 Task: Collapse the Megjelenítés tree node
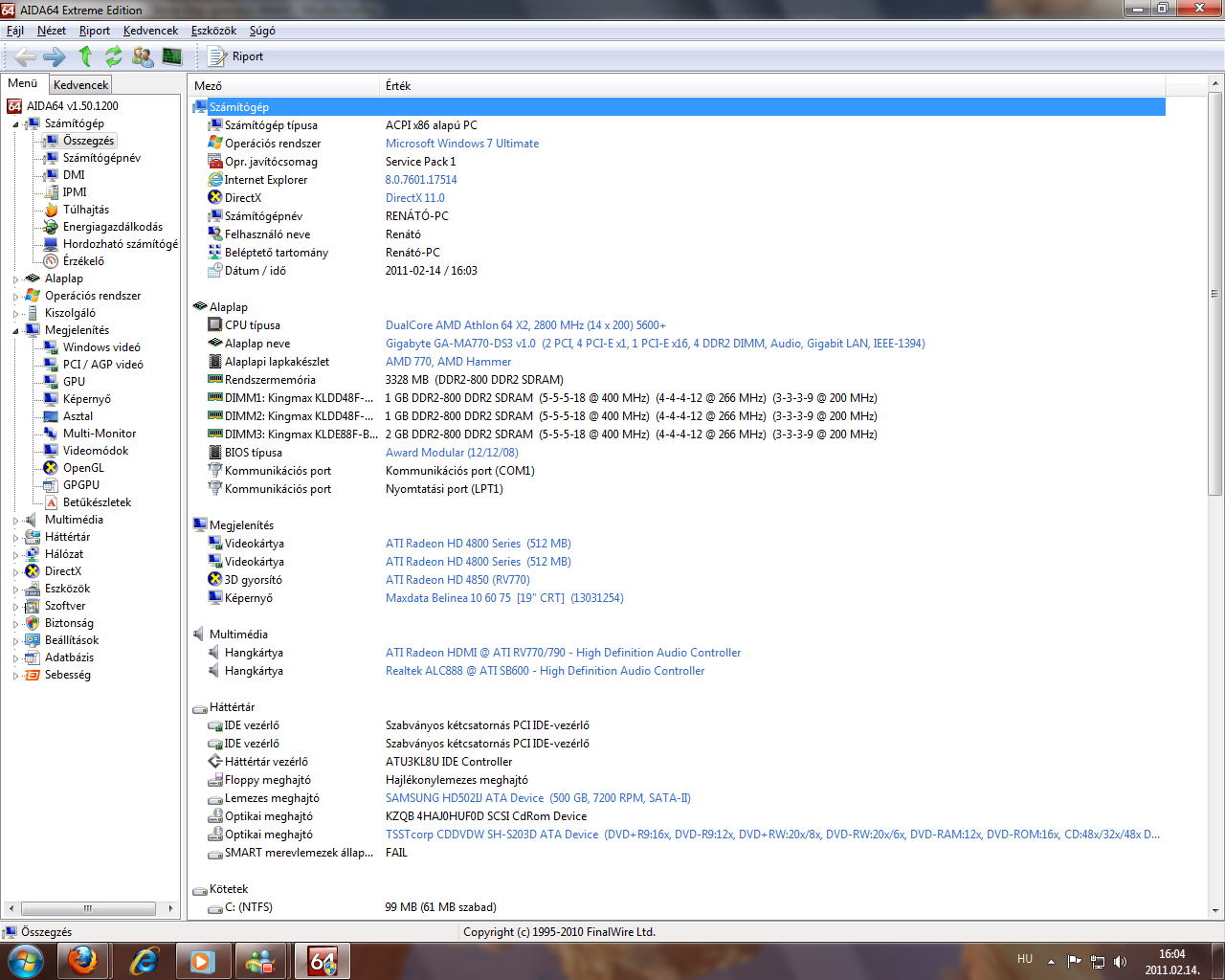pyautogui.click(x=15, y=331)
